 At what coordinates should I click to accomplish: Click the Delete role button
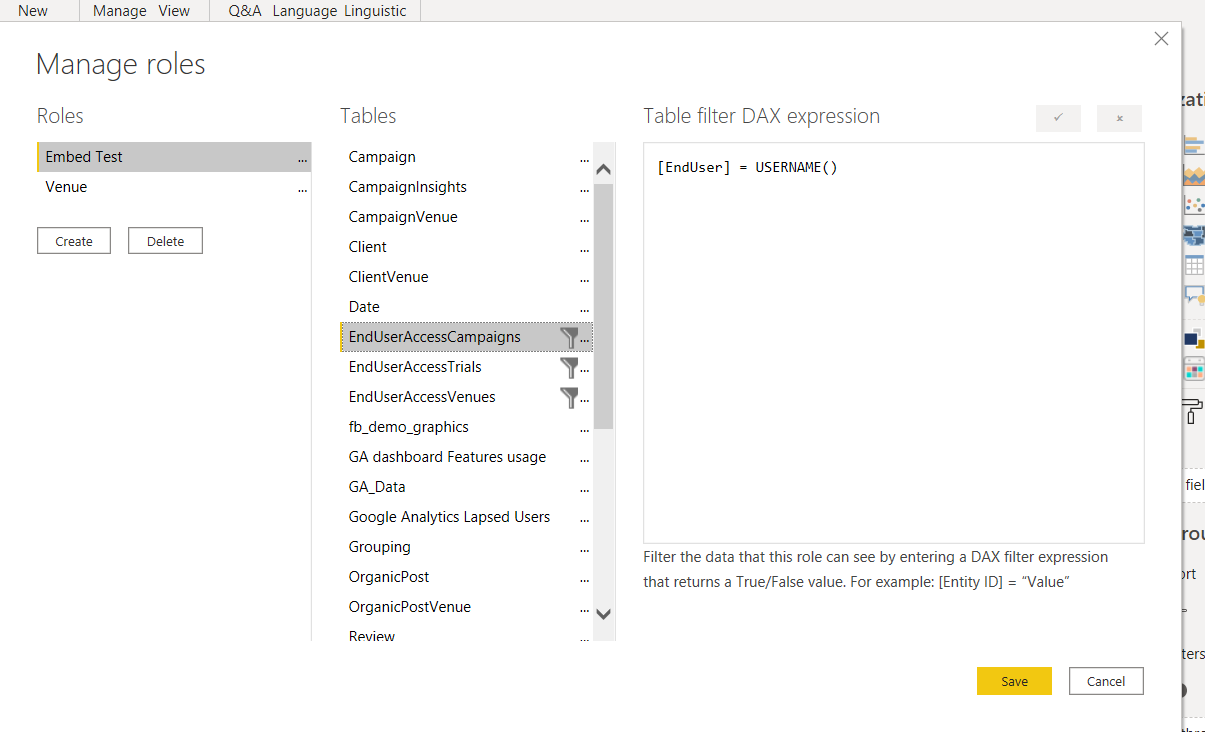click(165, 241)
